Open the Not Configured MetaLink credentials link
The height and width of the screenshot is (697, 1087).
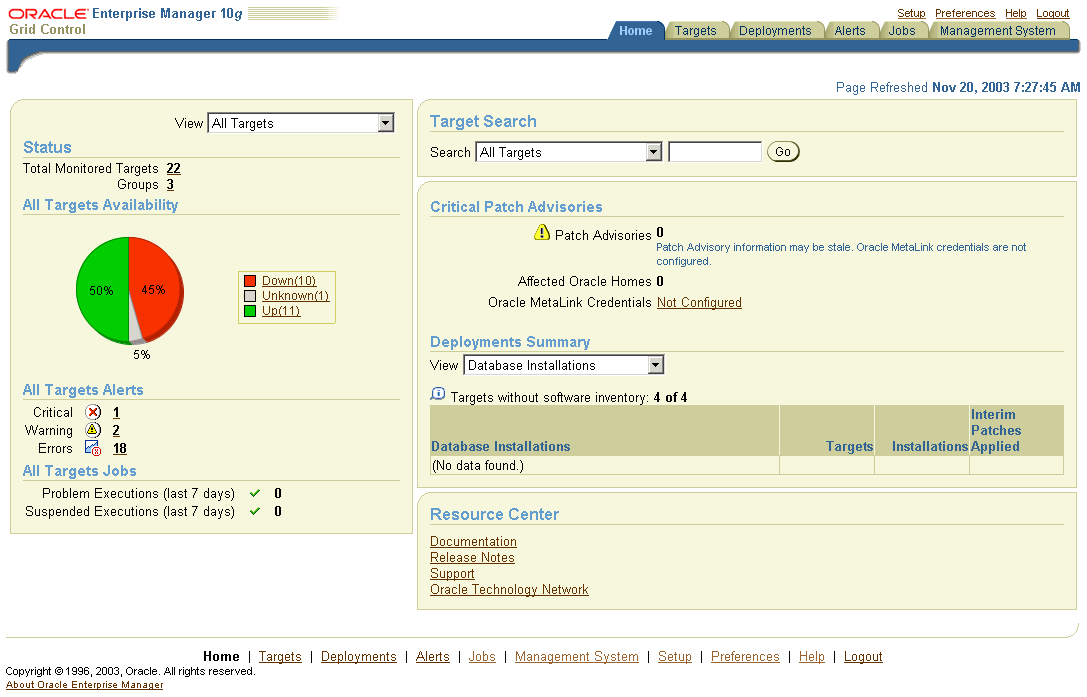click(699, 303)
